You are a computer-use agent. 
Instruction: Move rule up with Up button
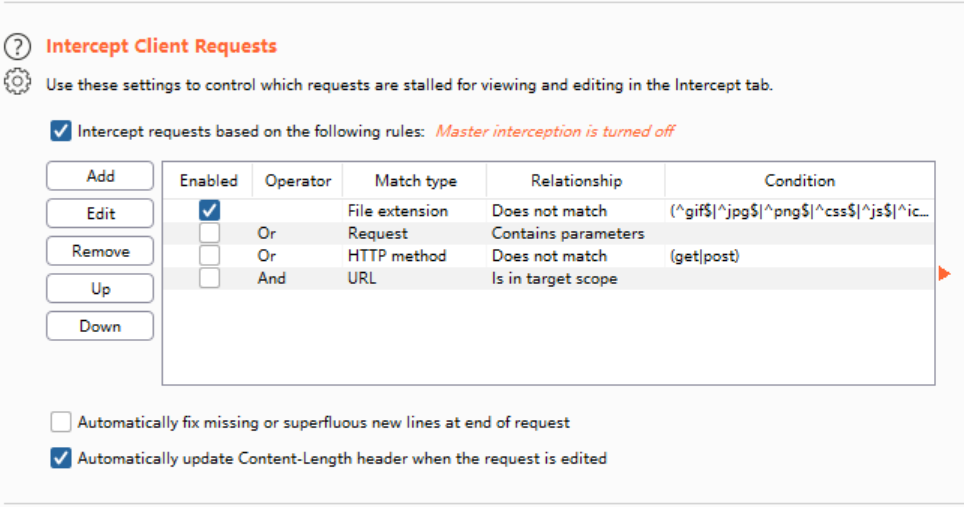(x=100, y=289)
